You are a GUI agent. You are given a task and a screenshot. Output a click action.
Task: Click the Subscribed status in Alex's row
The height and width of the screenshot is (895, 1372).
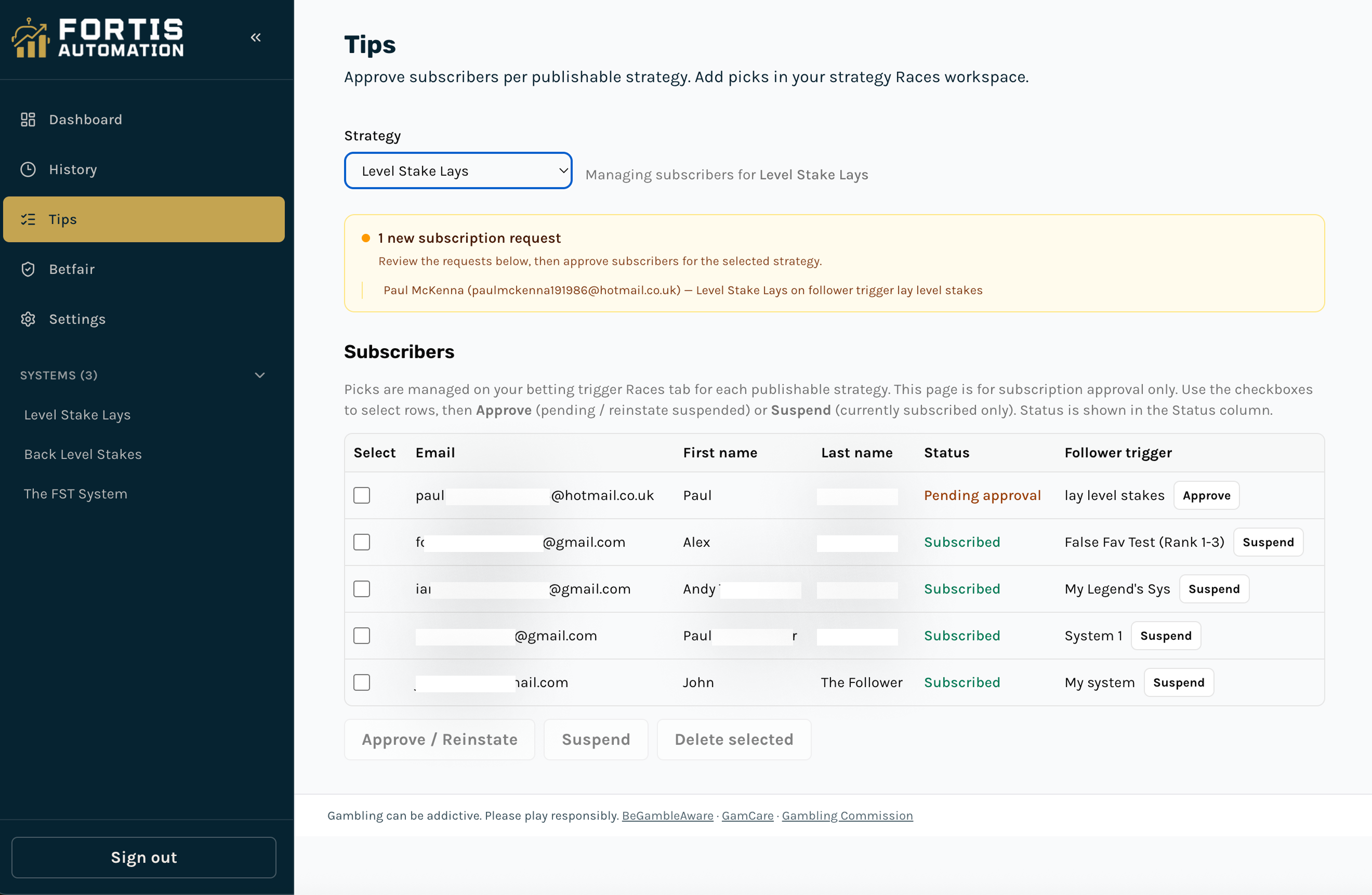point(962,542)
